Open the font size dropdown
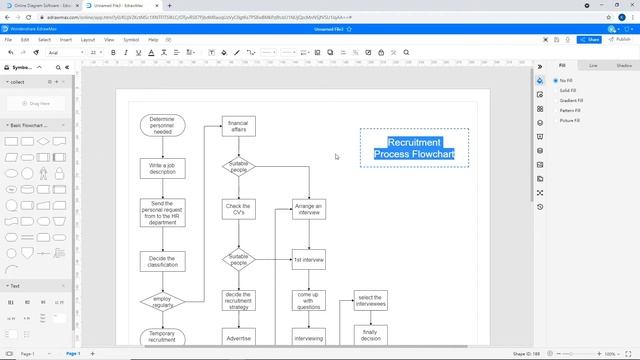 (x=96, y=53)
